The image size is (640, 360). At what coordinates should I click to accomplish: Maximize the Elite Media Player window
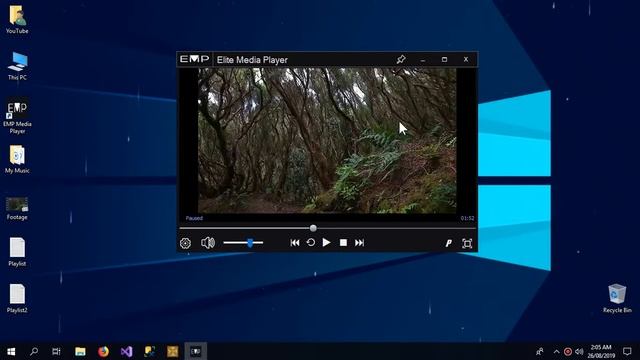point(444,60)
